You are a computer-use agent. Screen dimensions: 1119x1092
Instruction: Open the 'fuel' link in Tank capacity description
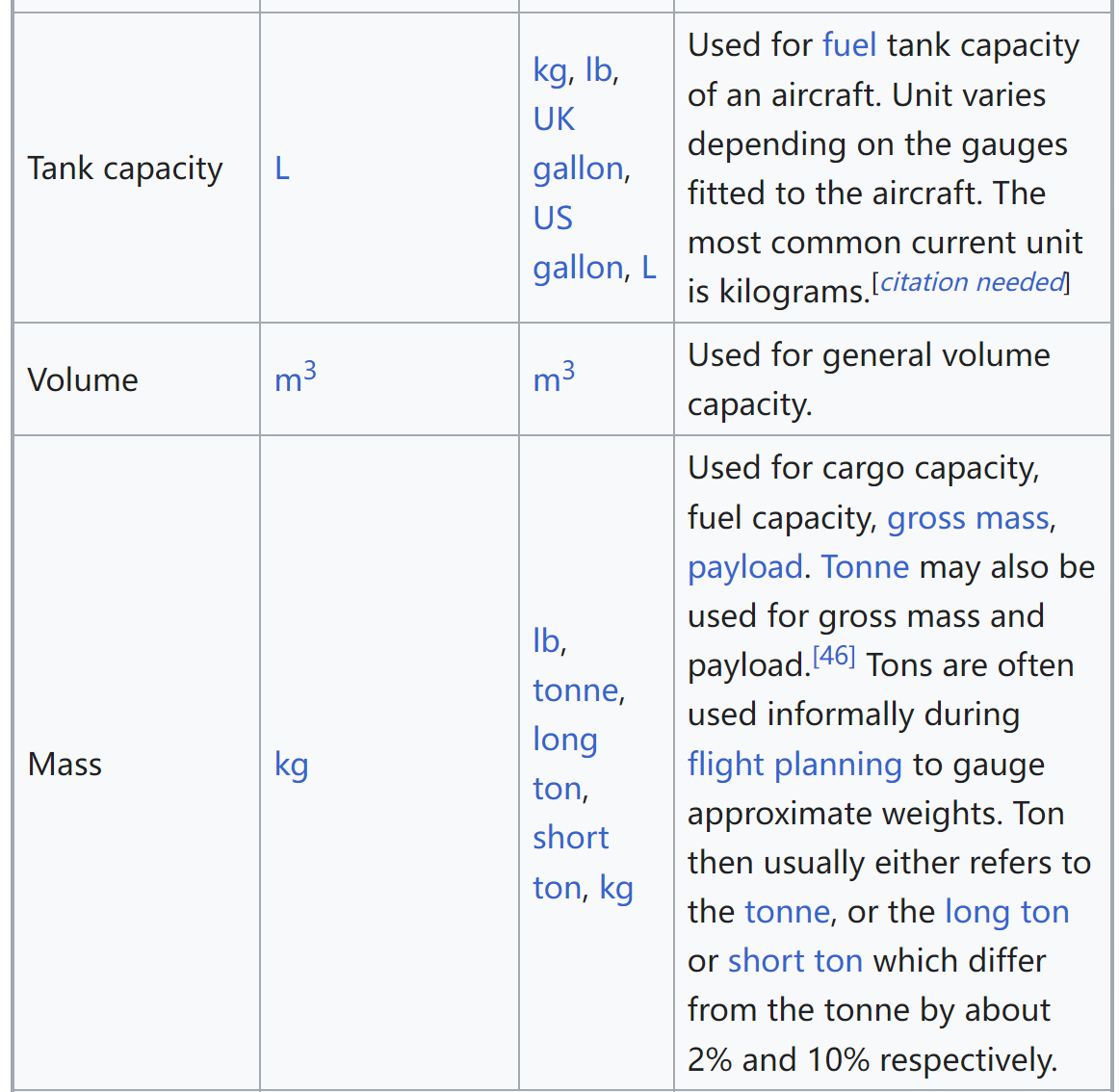pos(849,45)
